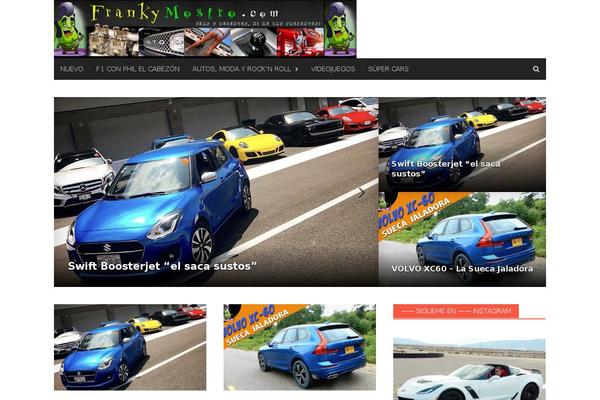600x400 pixels.
Task: Click the right green monster mascot in banner
Action: (x=340, y=29)
